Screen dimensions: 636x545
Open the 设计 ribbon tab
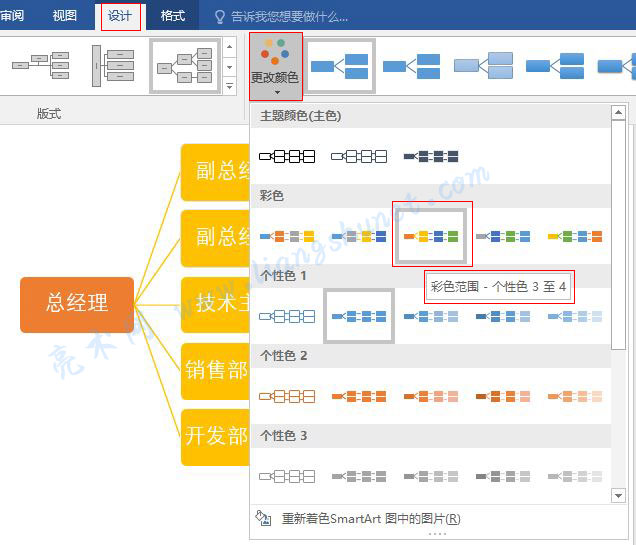click(x=120, y=16)
